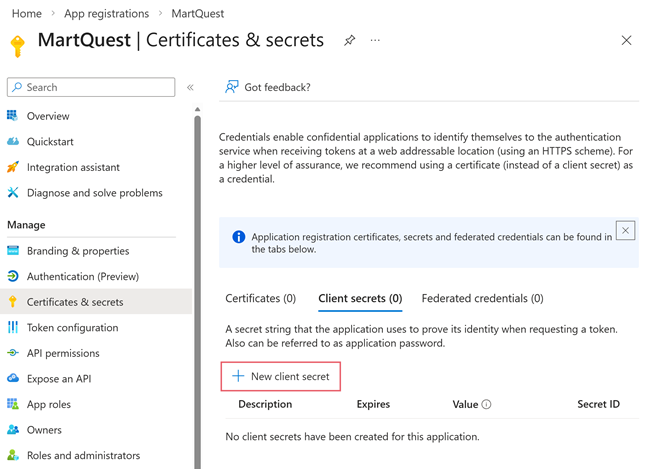The width and height of the screenshot is (650, 469).
Task: Navigate to Home breadcrumb
Action: (x=27, y=14)
